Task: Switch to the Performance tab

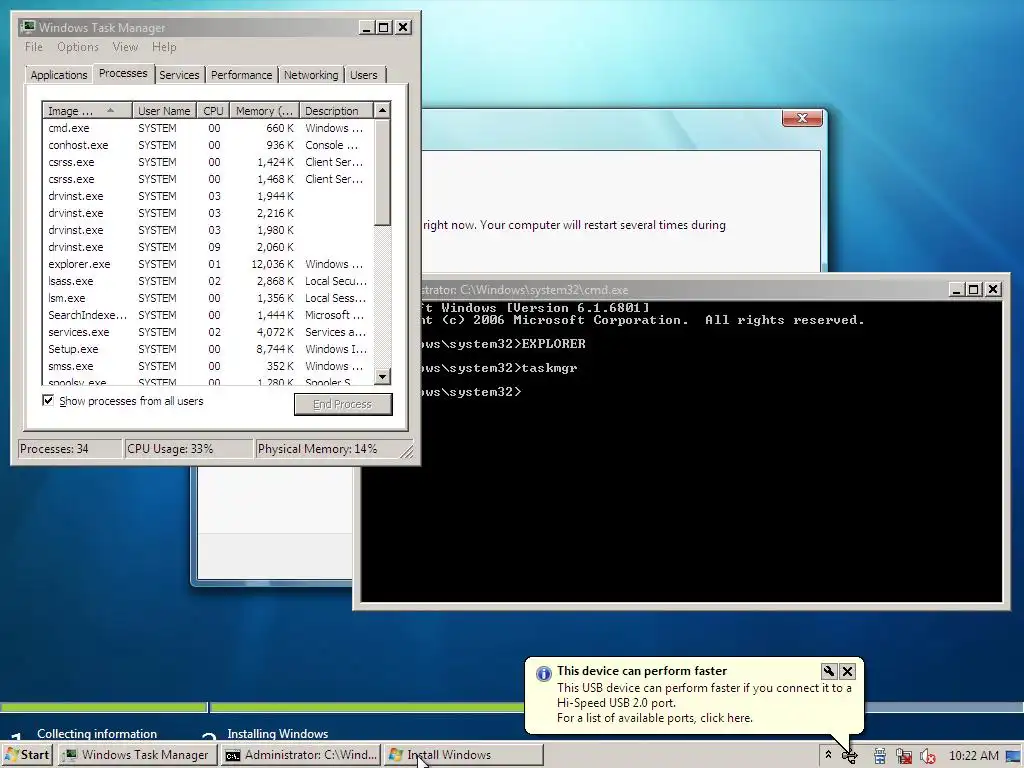Action: (241, 75)
